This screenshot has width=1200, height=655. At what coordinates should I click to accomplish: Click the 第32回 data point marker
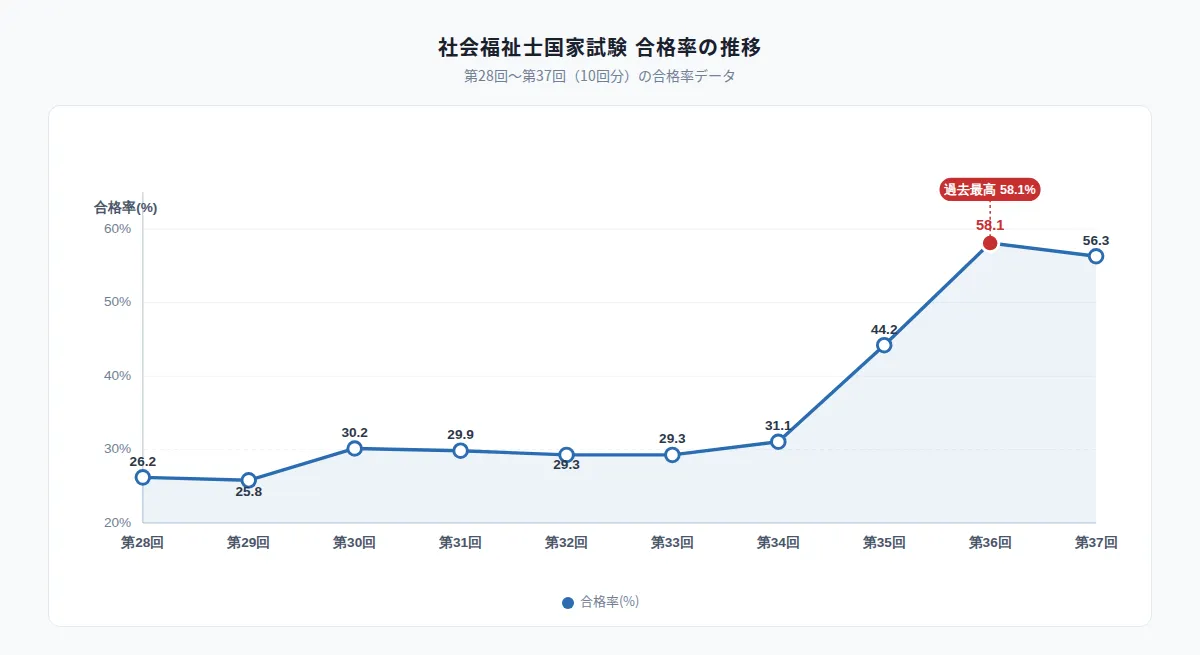pyautogui.click(x=567, y=455)
